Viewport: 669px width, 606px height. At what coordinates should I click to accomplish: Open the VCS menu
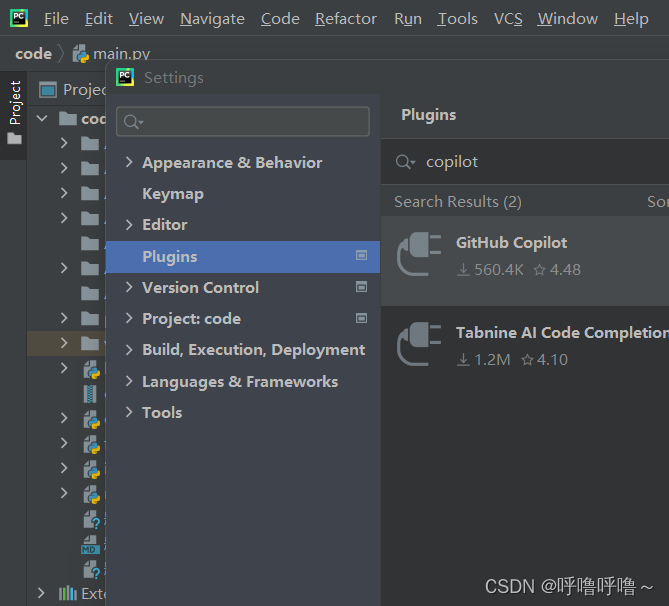tap(508, 19)
